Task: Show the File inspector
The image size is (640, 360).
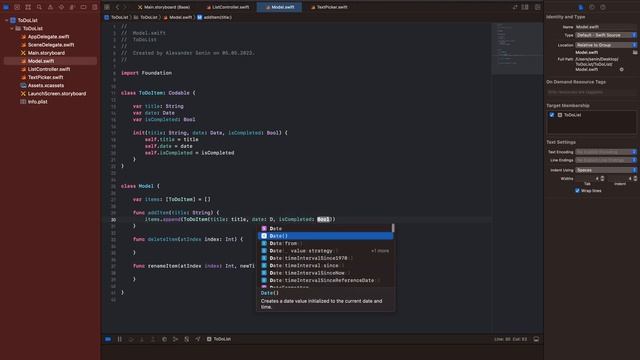Action: (581, 7)
